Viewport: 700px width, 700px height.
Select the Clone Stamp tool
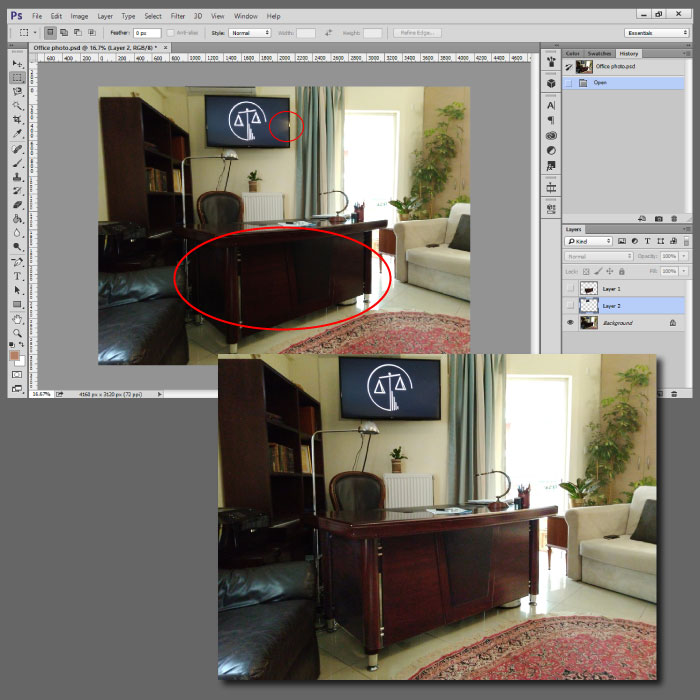17,176
